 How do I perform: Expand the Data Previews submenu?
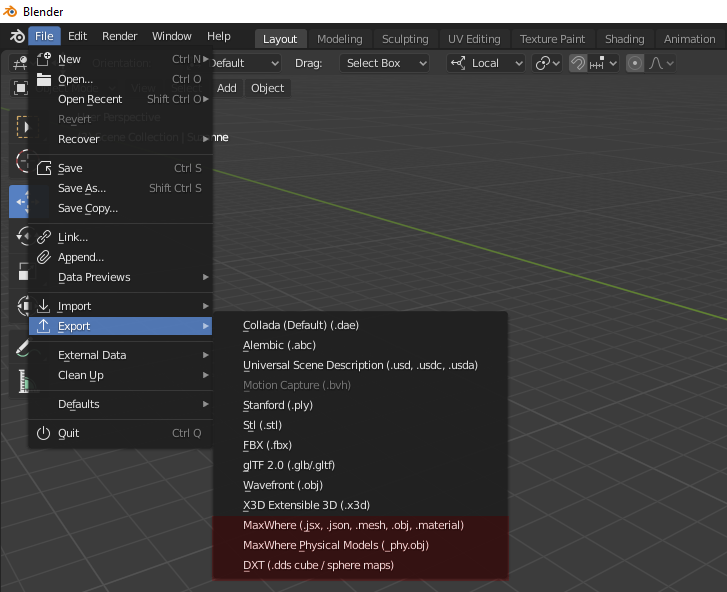[121, 277]
